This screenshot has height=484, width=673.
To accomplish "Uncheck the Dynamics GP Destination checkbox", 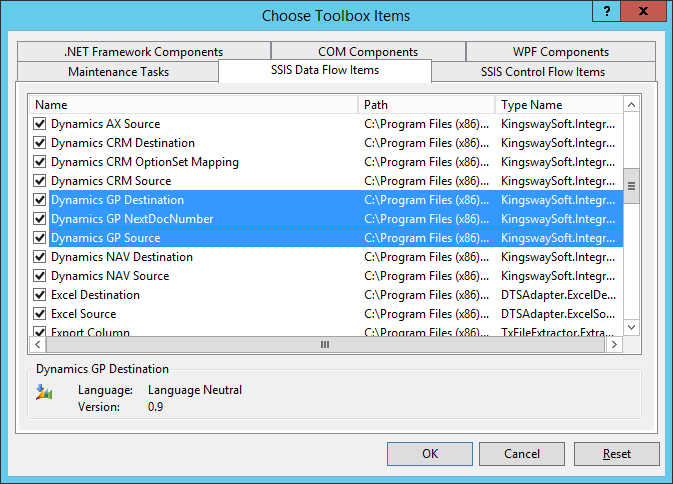I will pyautogui.click(x=39, y=200).
